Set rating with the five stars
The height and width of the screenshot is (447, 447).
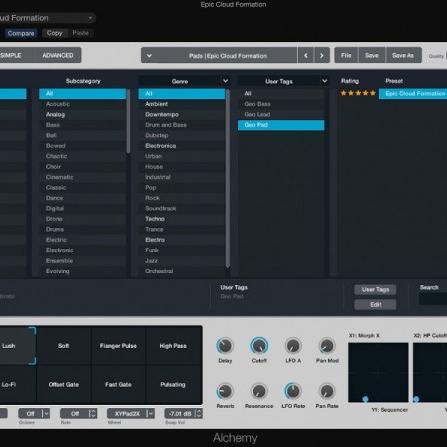coord(358,93)
